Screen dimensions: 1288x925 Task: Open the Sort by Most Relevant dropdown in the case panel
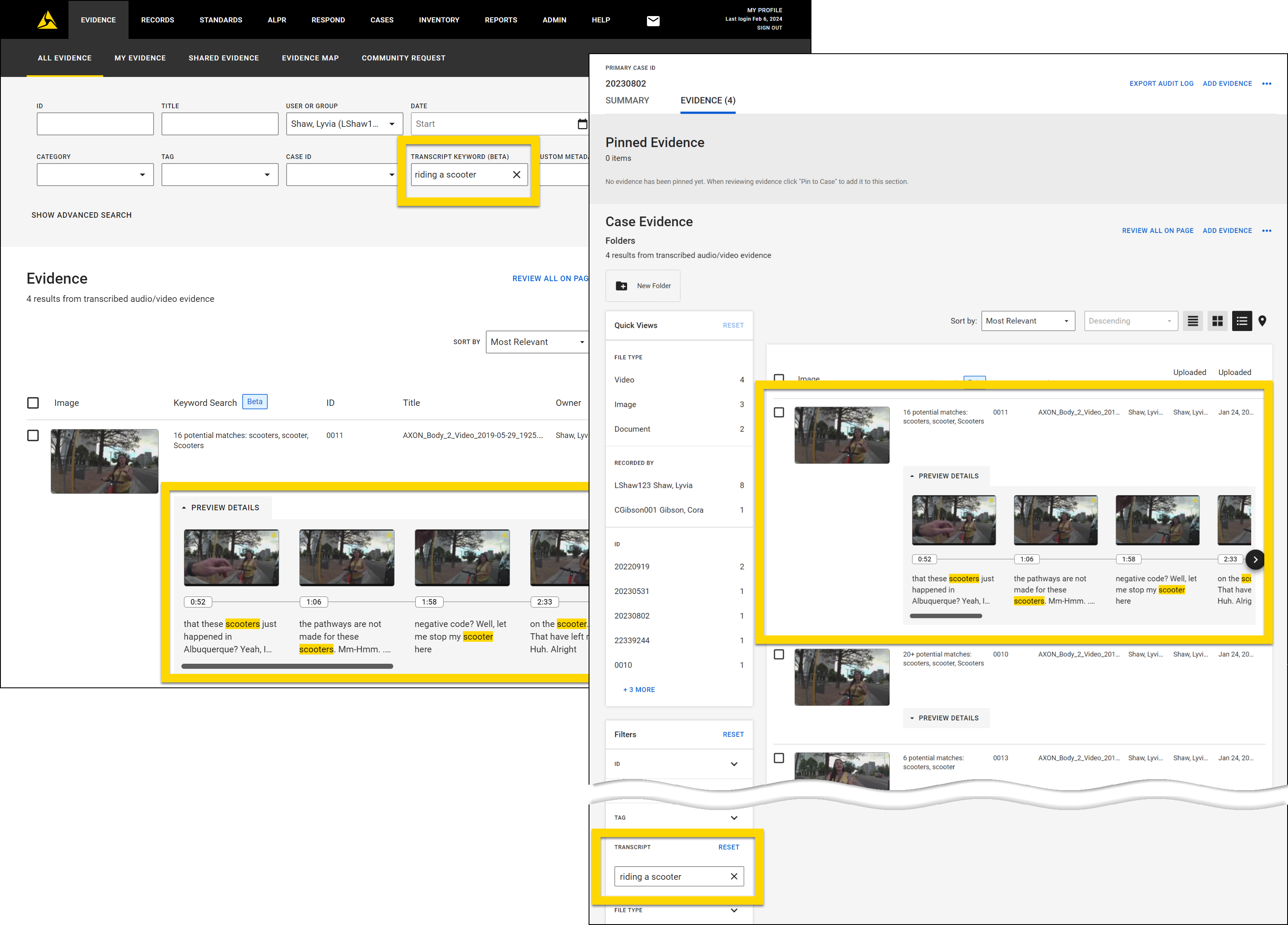(1028, 321)
